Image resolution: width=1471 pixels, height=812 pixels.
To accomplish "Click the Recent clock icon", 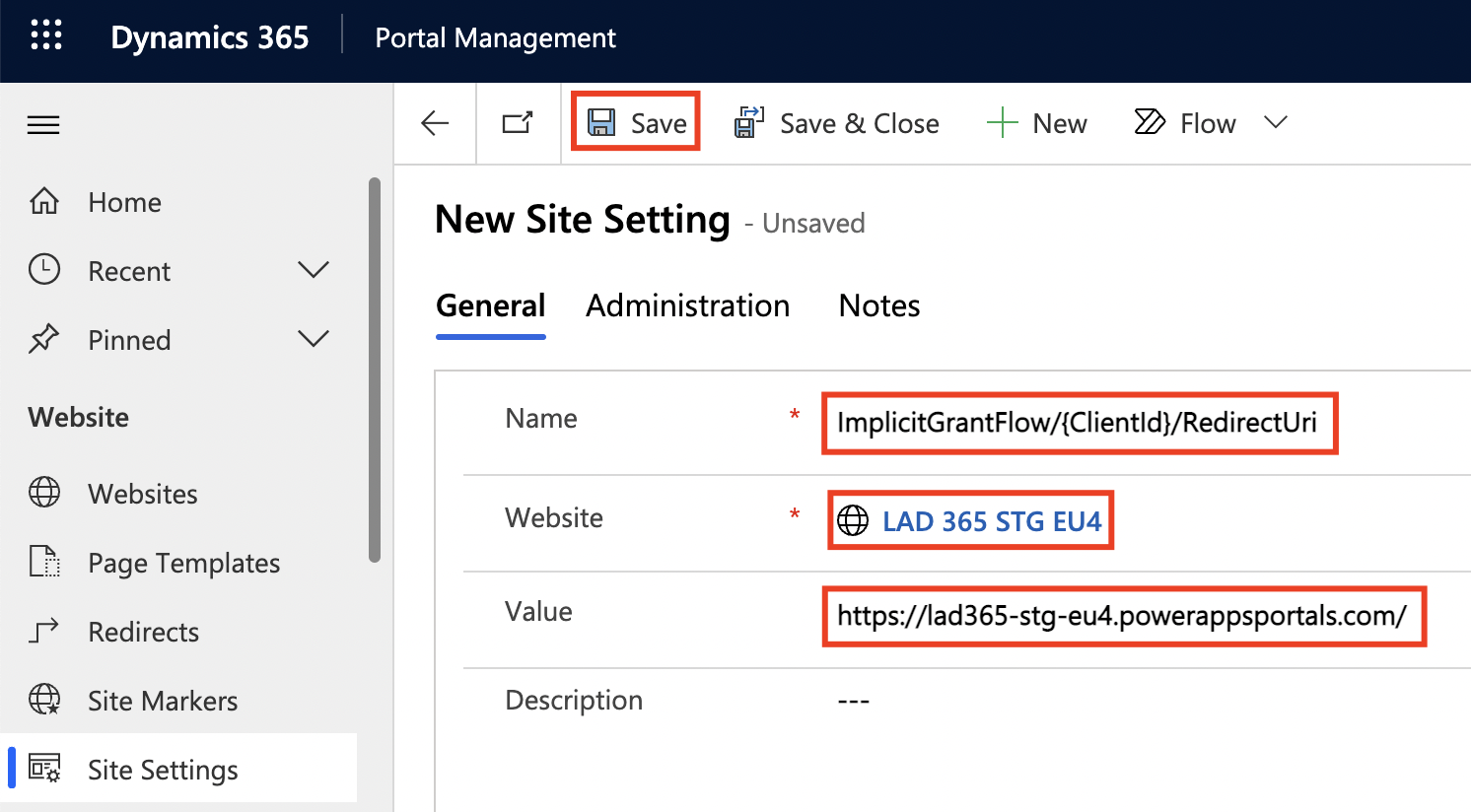I will tap(44, 269).
